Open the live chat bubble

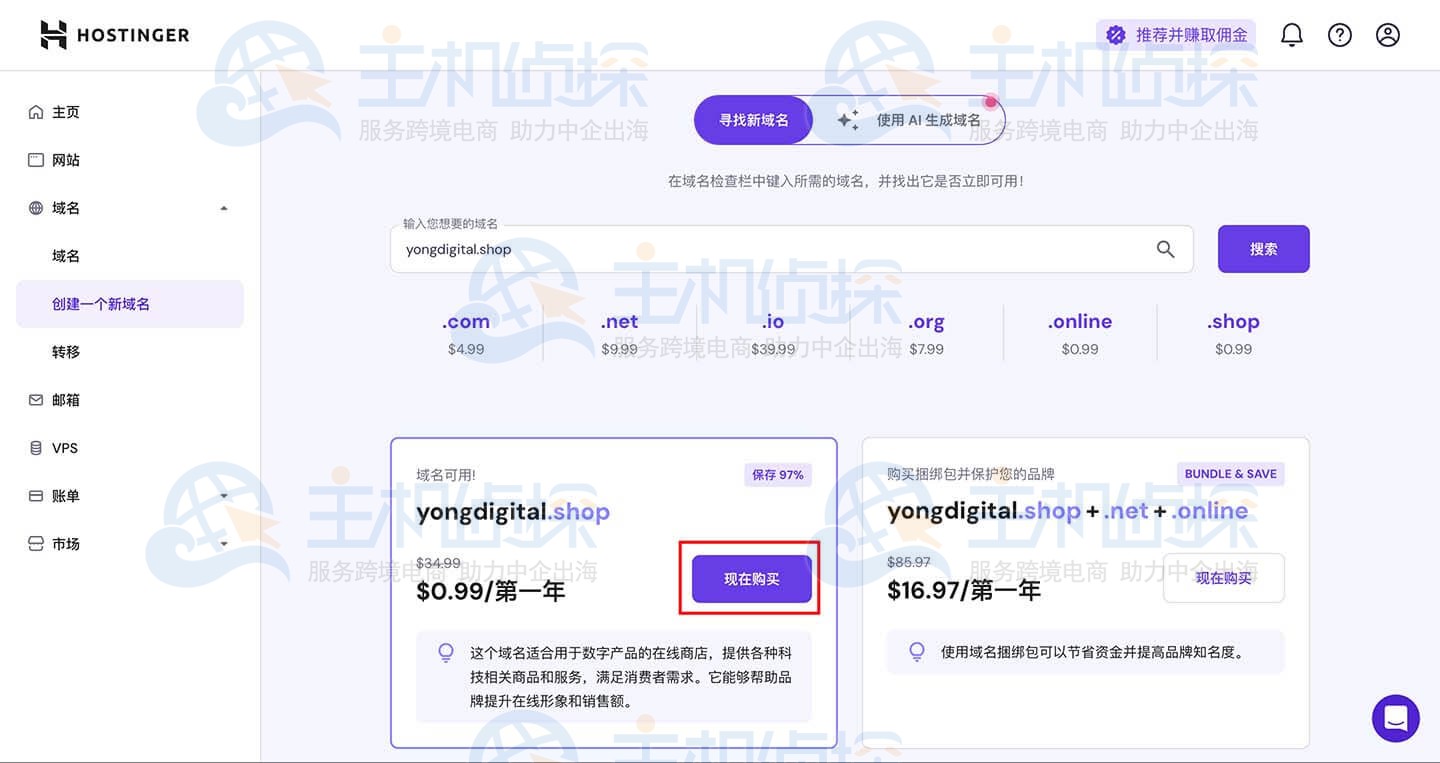(1396, 718)
